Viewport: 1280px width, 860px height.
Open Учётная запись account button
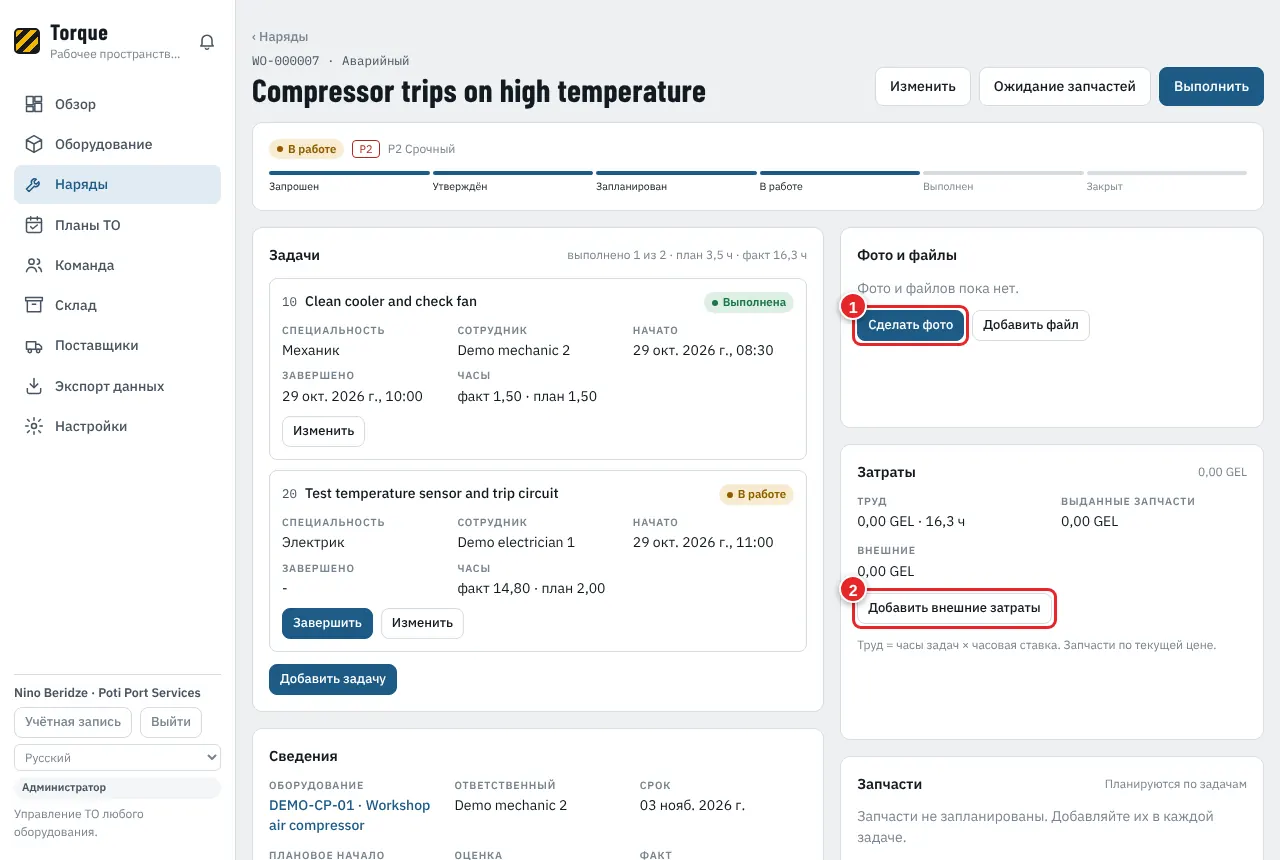(73, 722)
